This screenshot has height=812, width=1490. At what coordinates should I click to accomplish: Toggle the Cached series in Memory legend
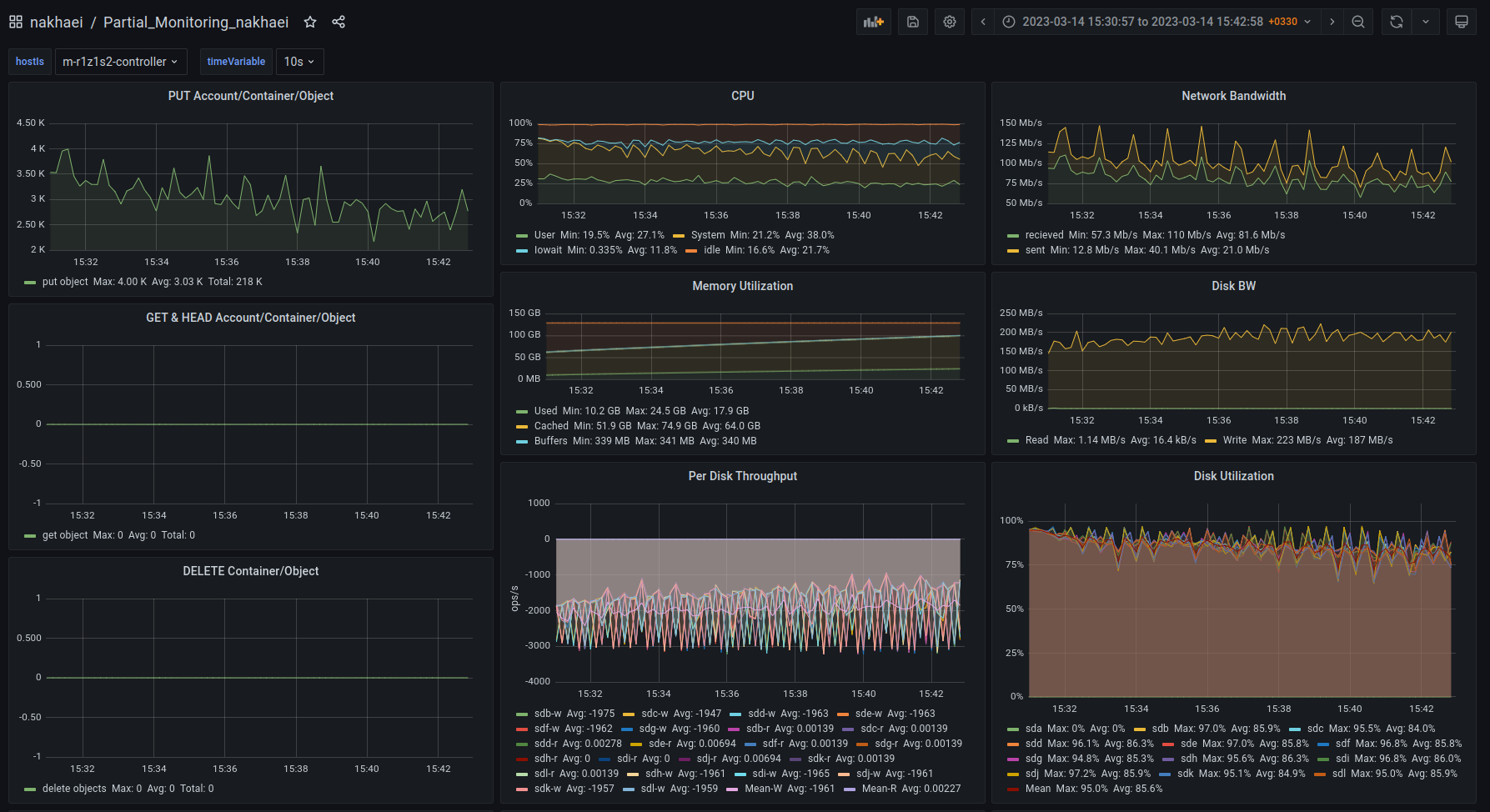[551, 426]
